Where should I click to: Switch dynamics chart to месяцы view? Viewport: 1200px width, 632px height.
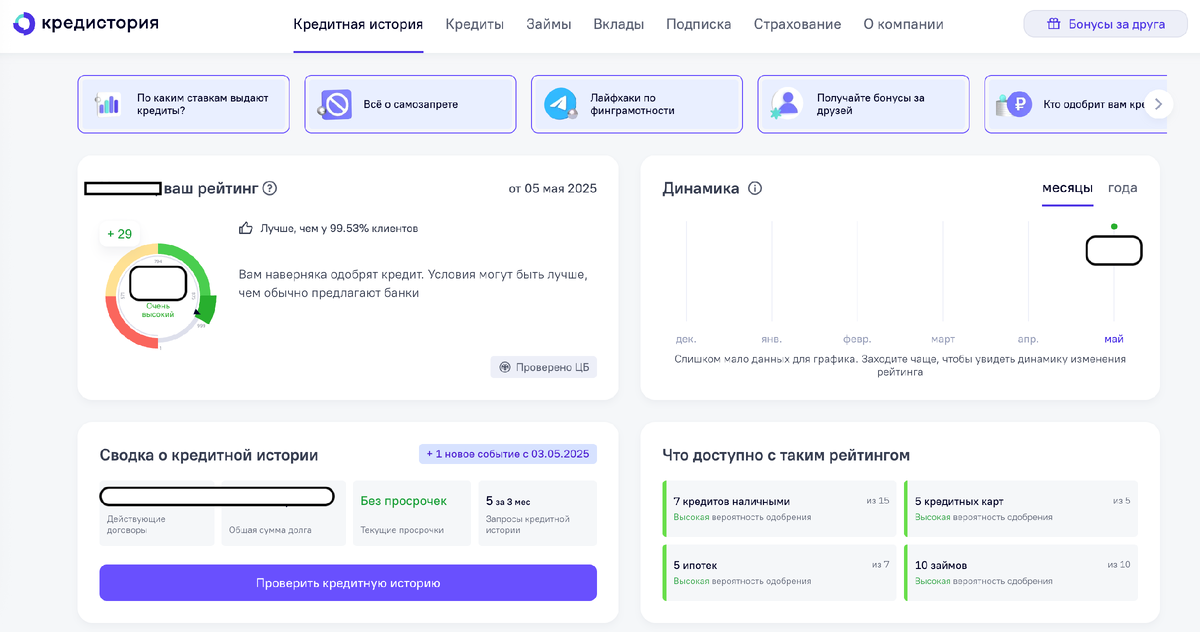pyautogui.click(x=1069, y=188)
